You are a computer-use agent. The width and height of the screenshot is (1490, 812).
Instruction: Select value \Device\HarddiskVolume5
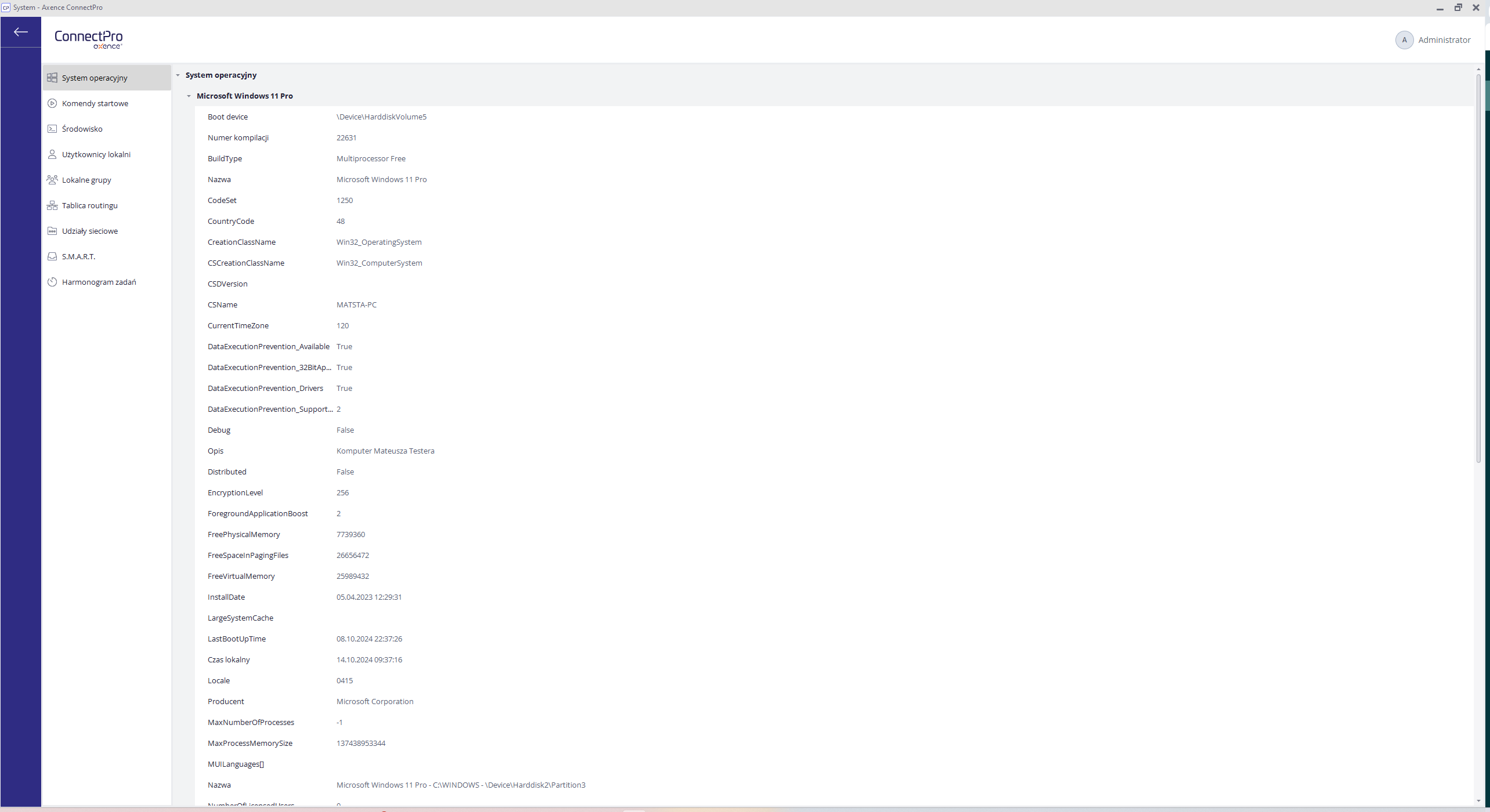(x=381, y=117)
